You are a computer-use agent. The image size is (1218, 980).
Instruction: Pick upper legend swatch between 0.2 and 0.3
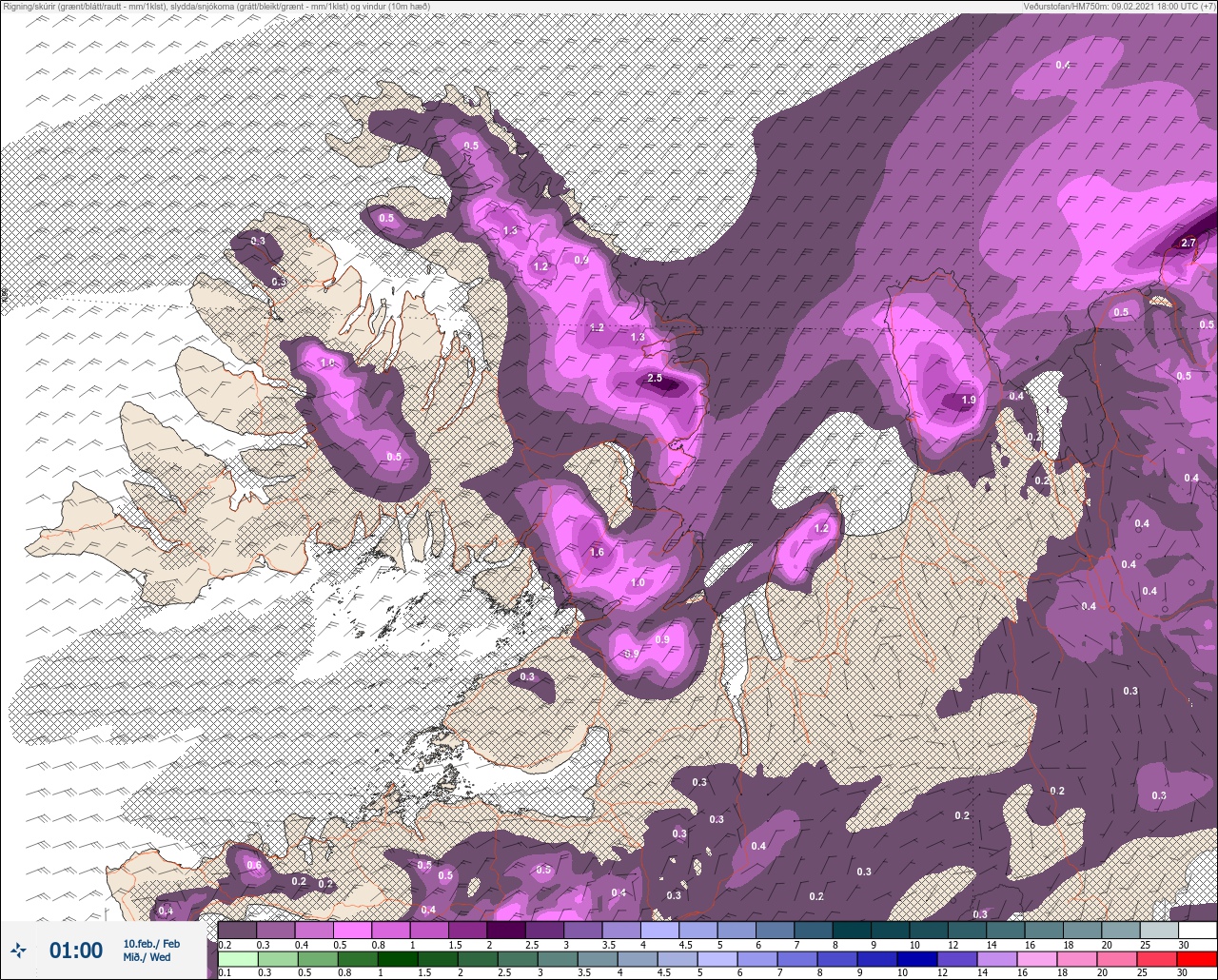click(x=238, y=929)
